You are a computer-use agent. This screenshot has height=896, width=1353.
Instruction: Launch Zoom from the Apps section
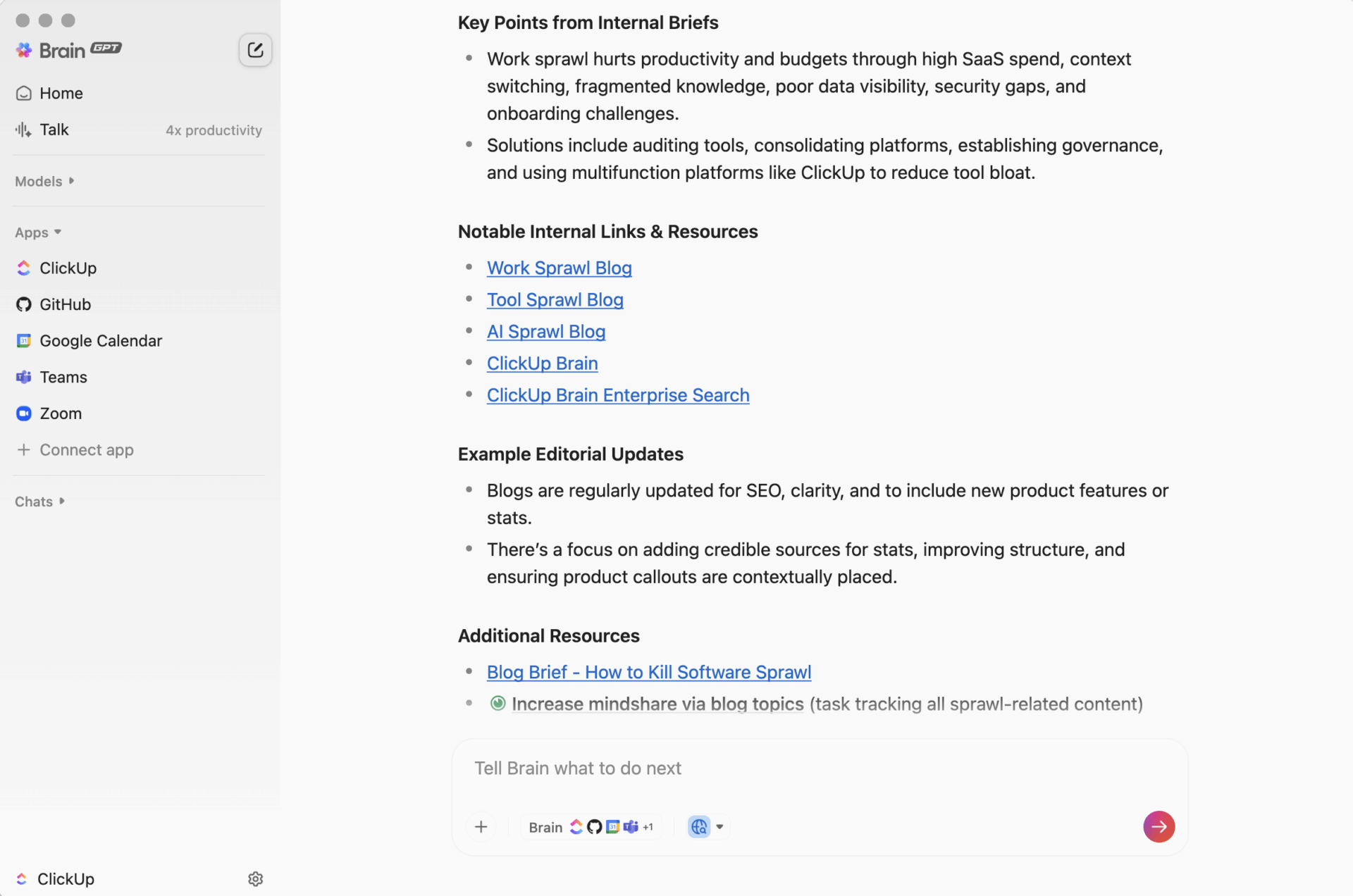coord(60,413)
